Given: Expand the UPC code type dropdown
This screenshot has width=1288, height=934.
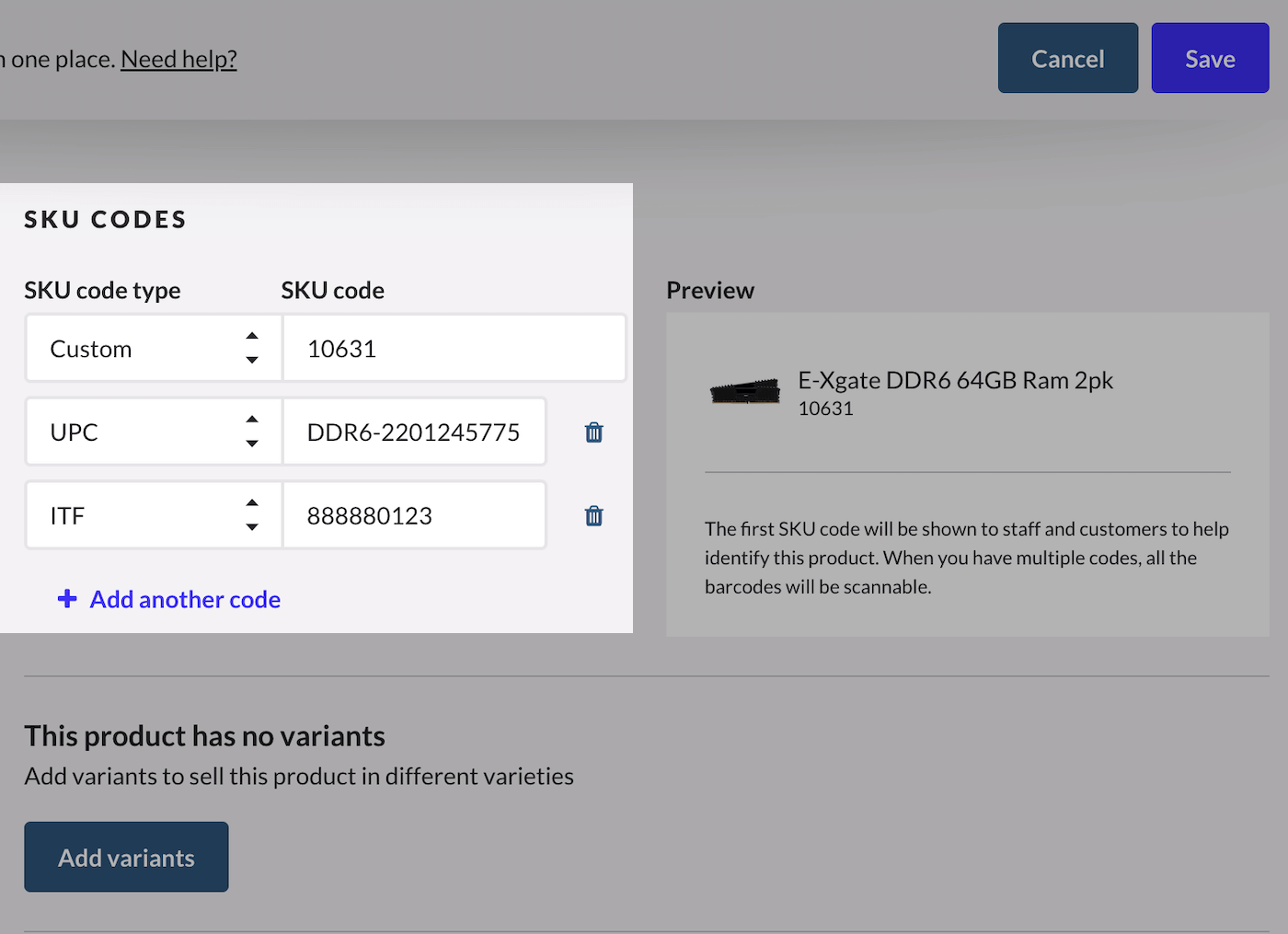Looking at the screenshot, I should pyautogui.click(x=138, y=432).
